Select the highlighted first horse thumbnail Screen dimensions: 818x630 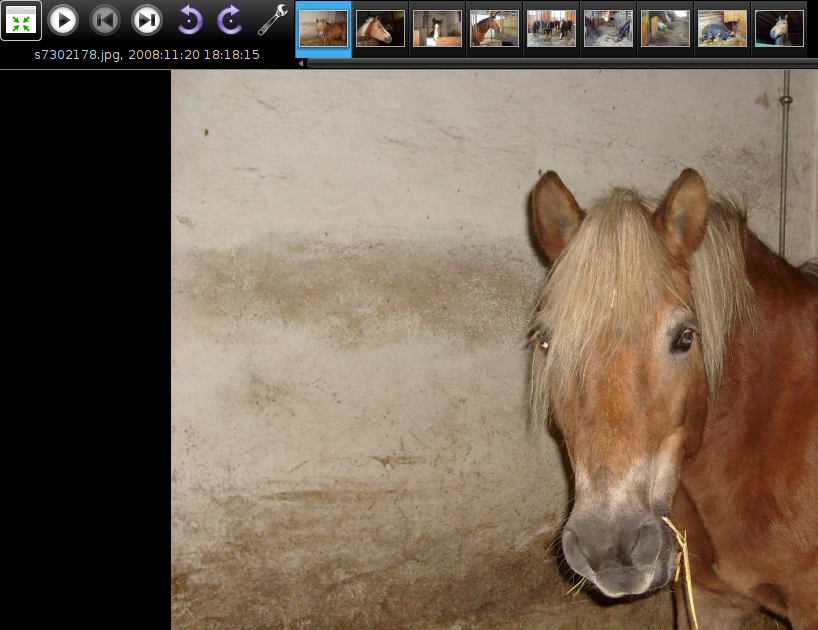[323, 29]
